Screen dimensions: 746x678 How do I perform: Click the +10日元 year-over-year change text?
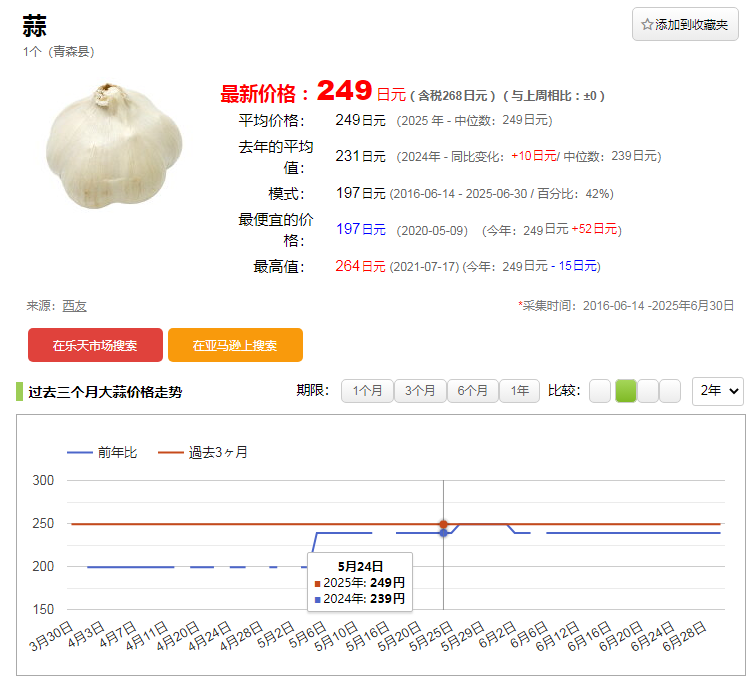534,156
